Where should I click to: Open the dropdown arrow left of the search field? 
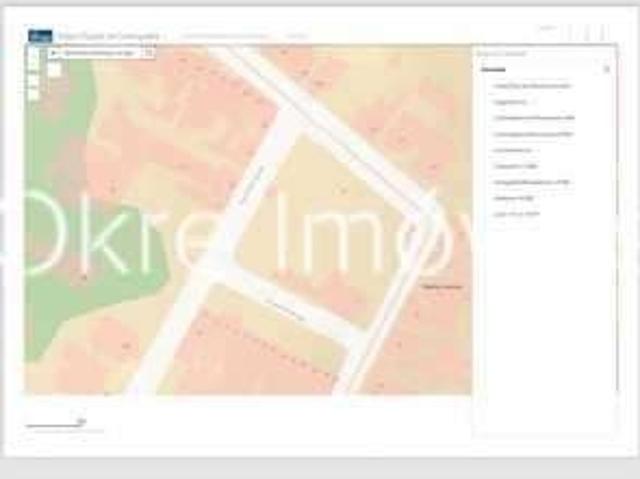pos(56,51)
